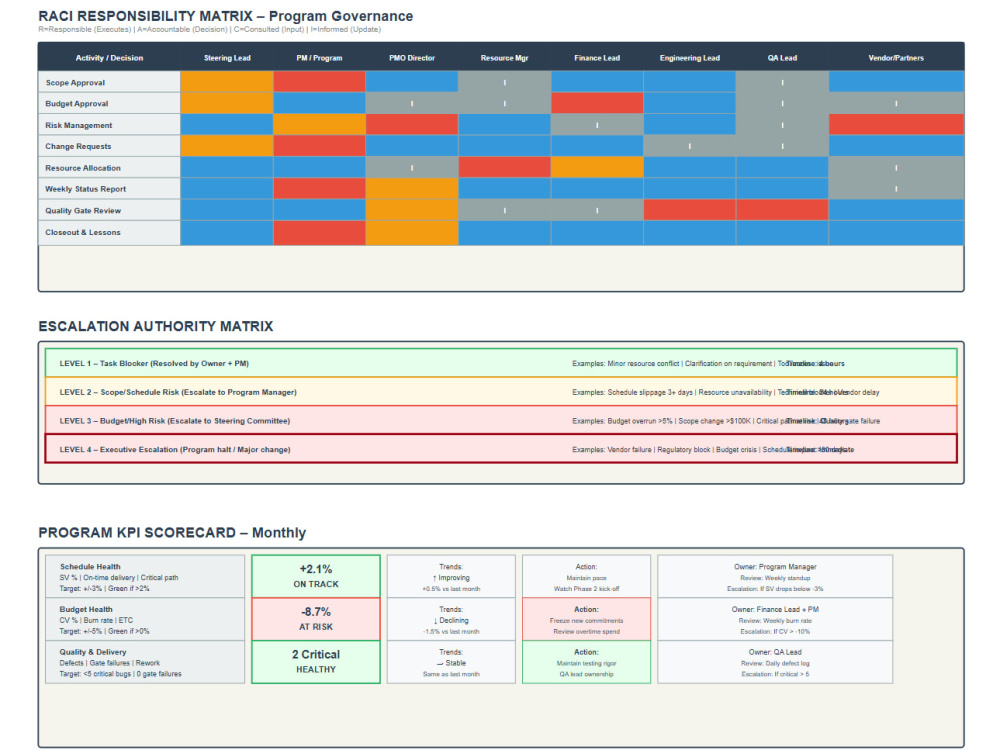
Task: Select the Scope Approval row label
Action: coord(109,82)
